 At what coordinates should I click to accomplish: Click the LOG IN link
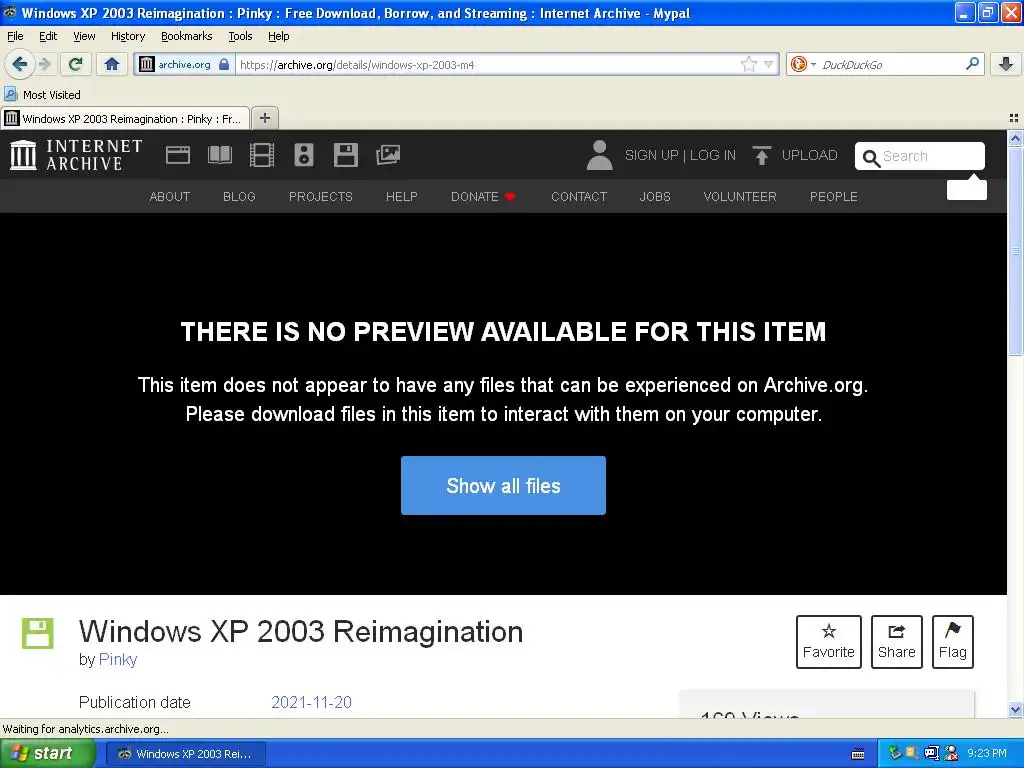tap(712, 155)
